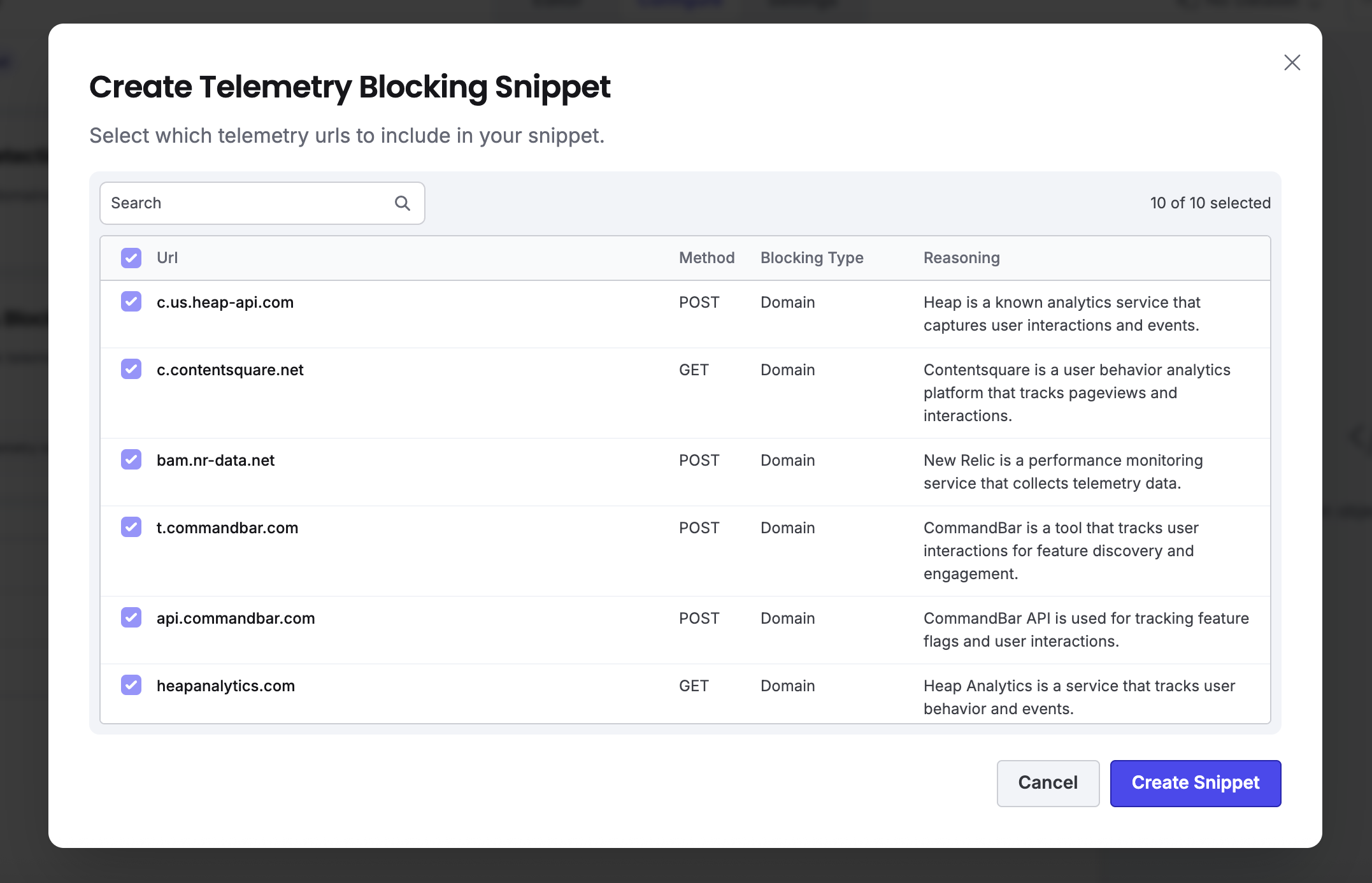Uncheck the t.commandbar.com row checkbox
Viewport: 1372px width, 883px height.
[131, 527]
